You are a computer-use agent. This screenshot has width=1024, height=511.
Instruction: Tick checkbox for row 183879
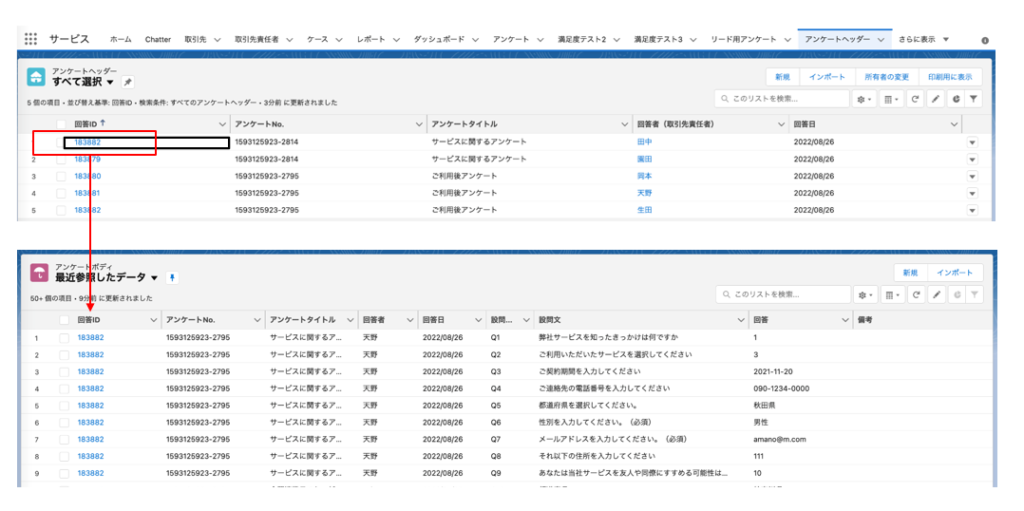pos(61,159)
